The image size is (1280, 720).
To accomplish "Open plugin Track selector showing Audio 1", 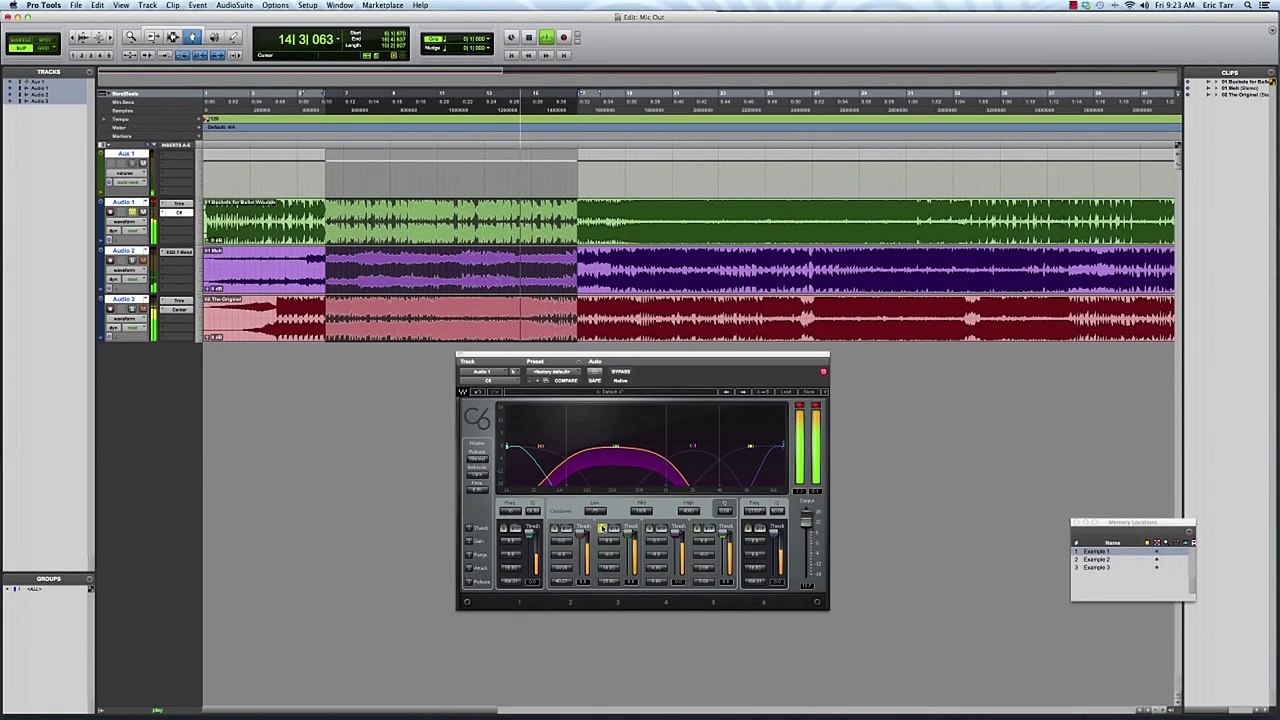I will point(483,372).
